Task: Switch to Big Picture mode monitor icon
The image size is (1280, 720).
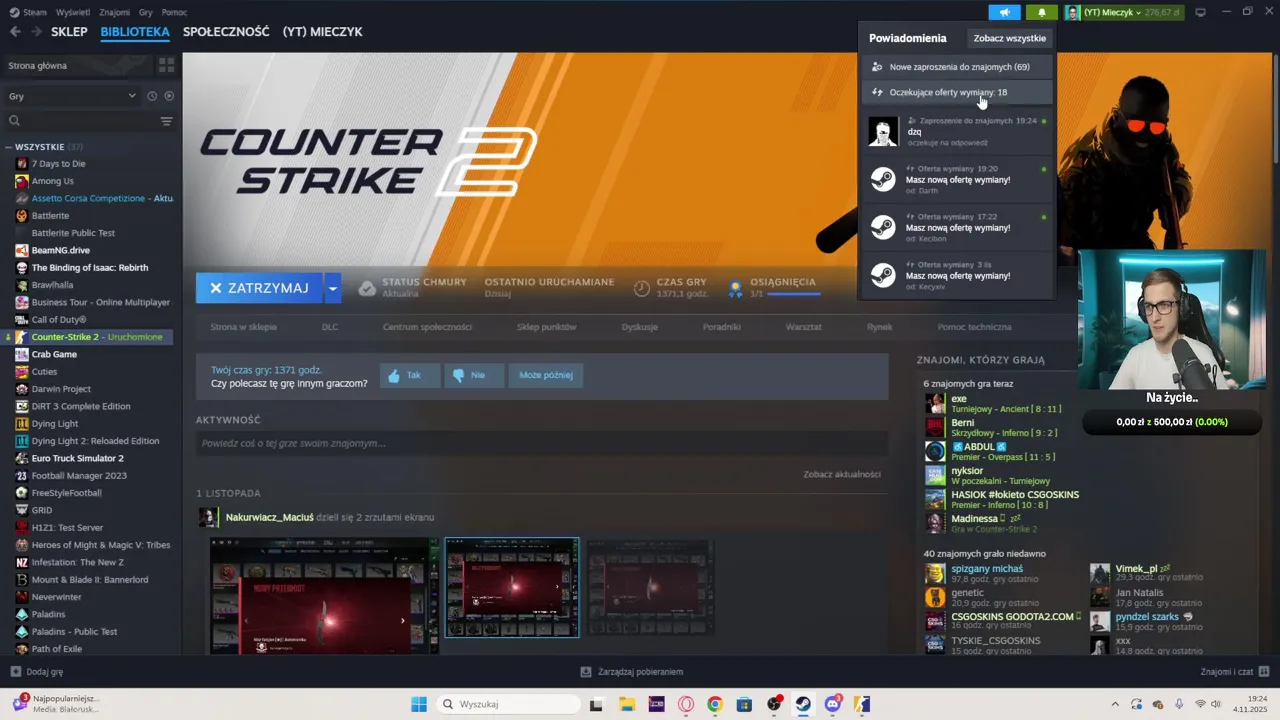Action: click(x=1200, y=12)
